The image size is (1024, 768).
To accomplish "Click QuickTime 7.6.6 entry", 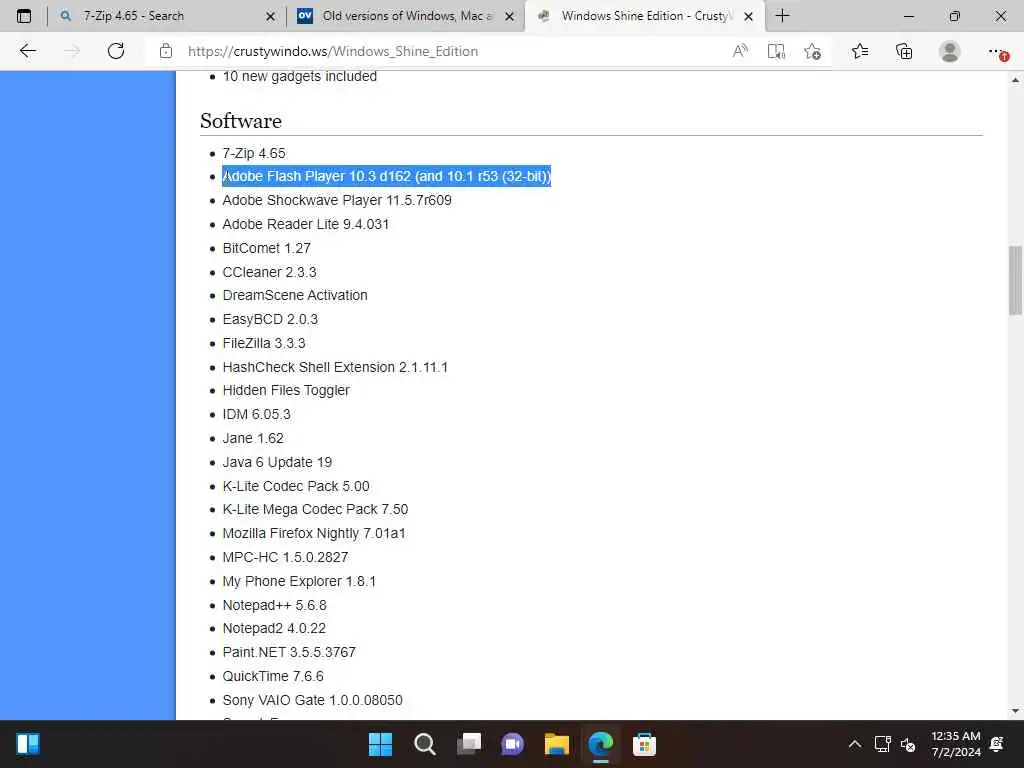I will point(273,677).
